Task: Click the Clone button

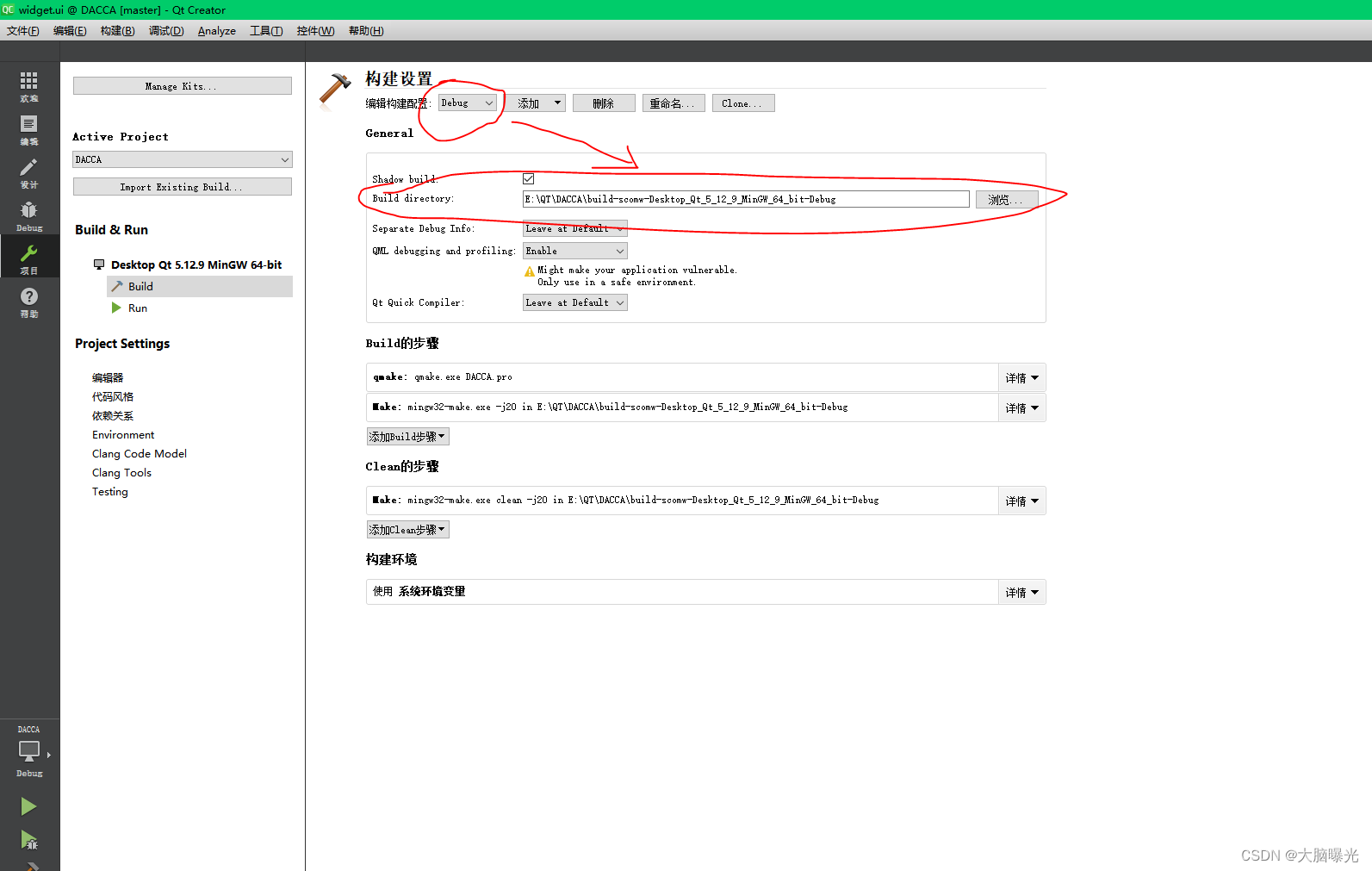Action: (743, 103)
